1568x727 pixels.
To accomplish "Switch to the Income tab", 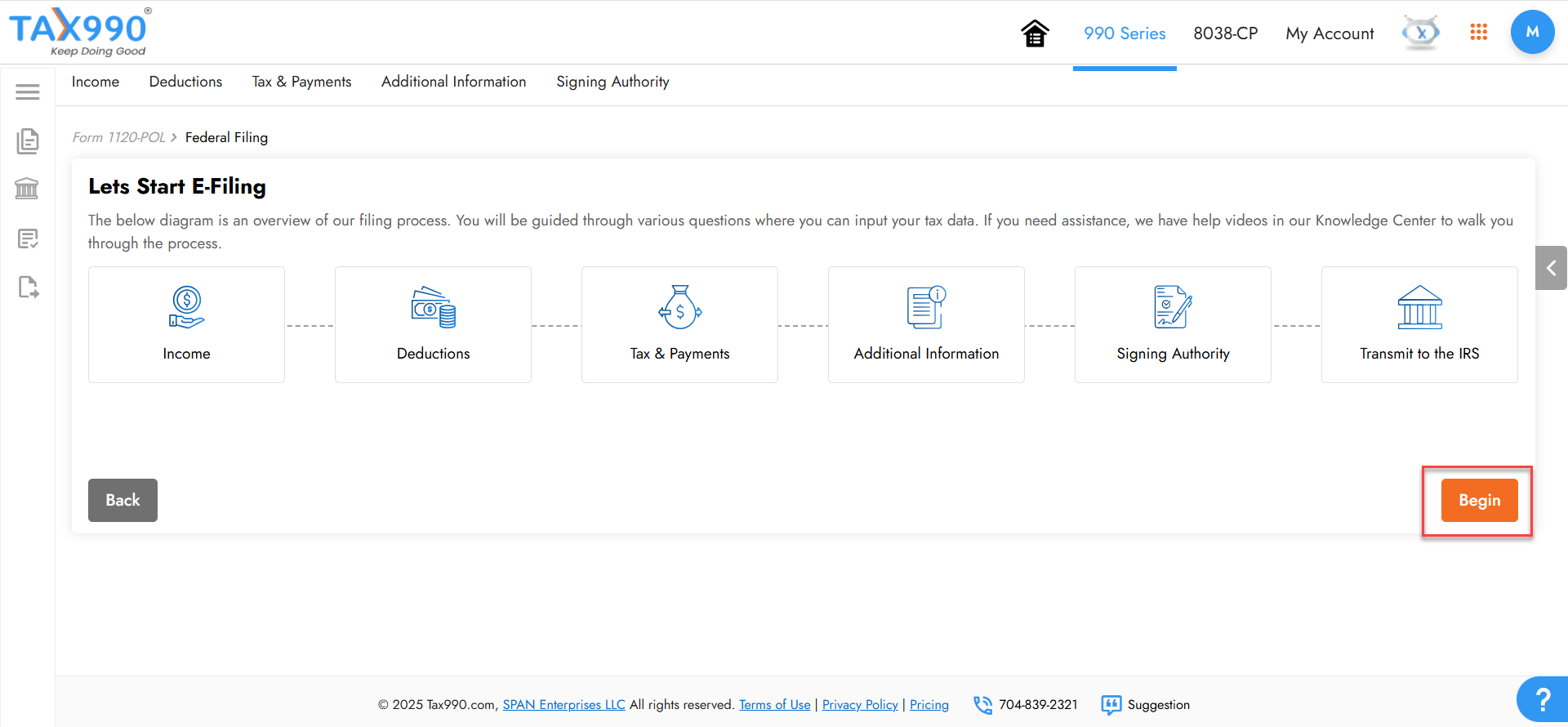I will tap(96, 82).
